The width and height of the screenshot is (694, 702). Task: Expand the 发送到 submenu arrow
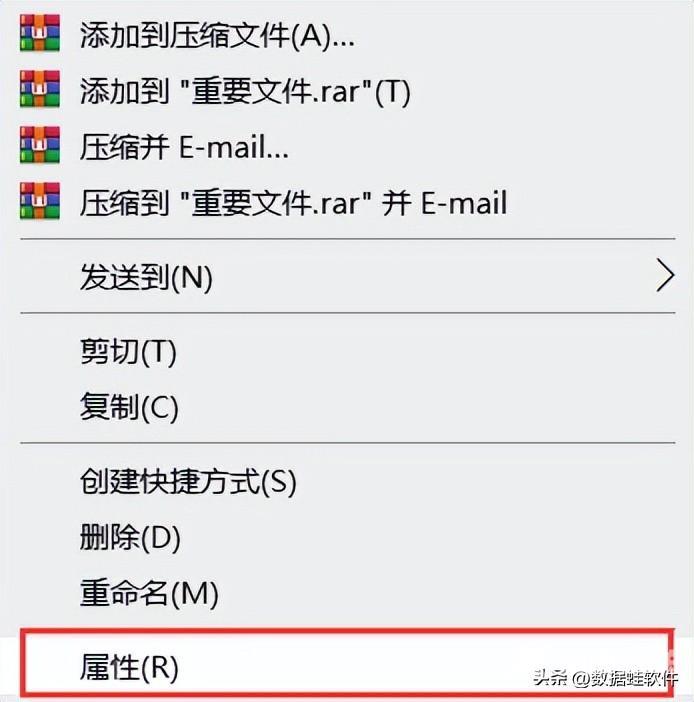(x=665, y=276)
